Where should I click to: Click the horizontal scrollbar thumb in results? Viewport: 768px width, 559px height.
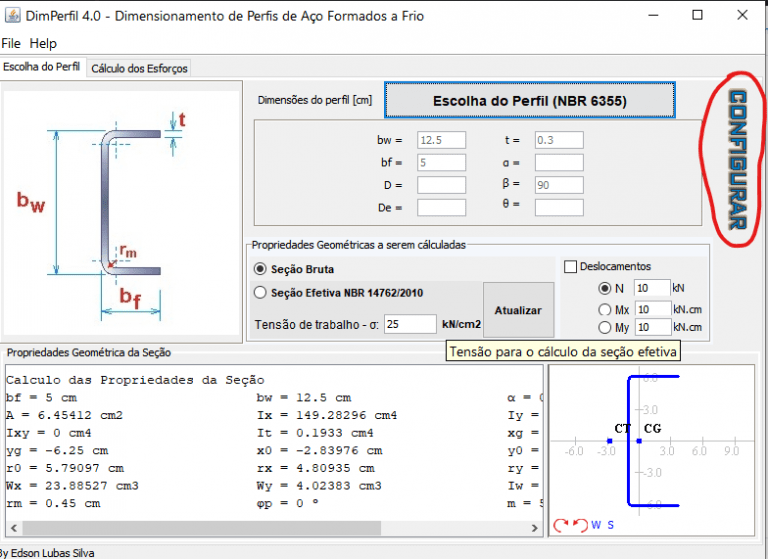[x=202, y=528]
